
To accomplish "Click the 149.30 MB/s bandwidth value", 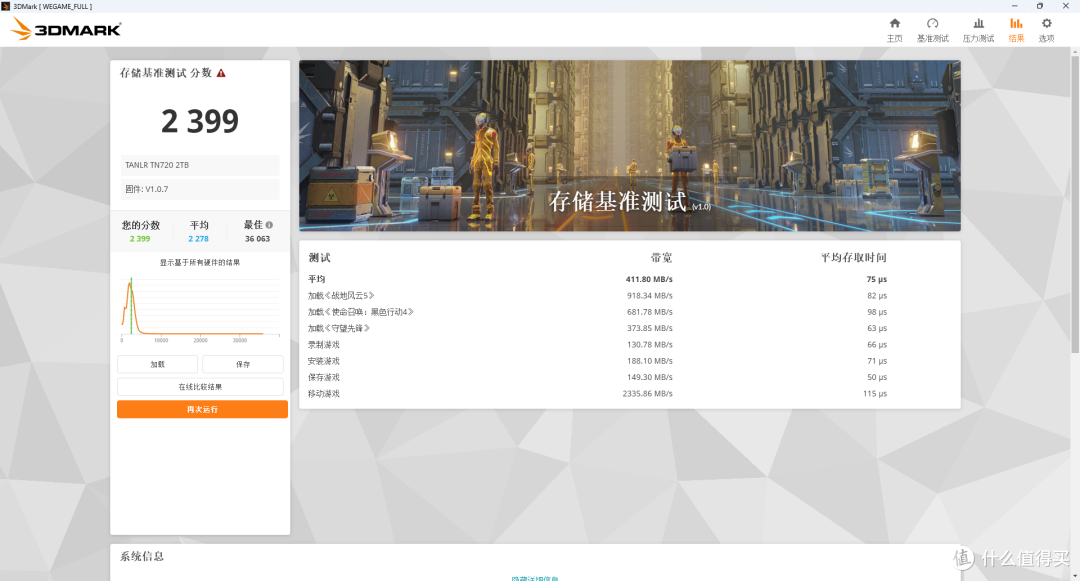I will (650, 377).
